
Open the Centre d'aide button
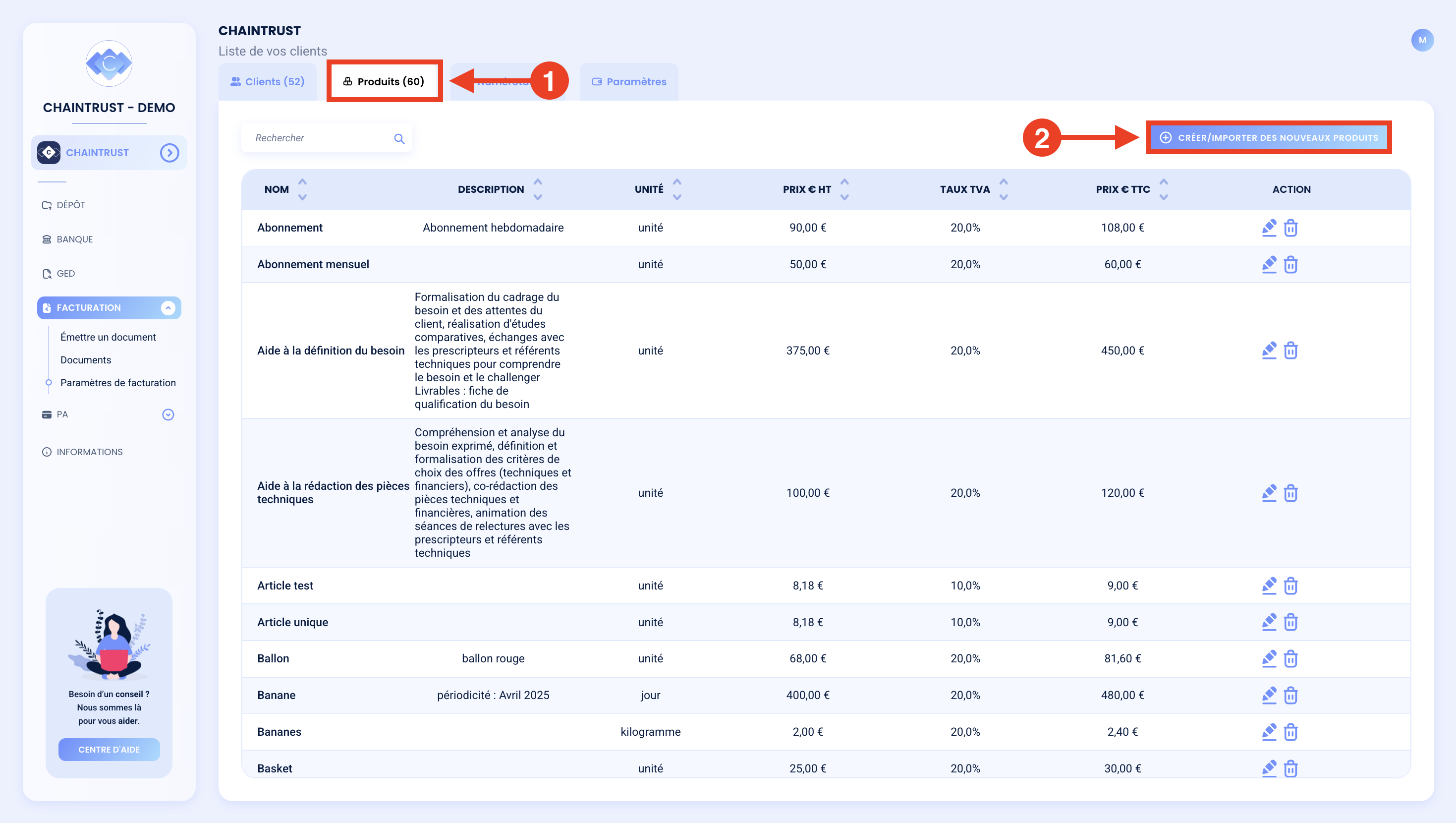tap(109, 750)
